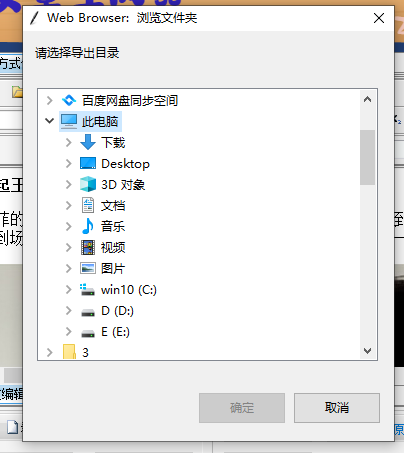Screen dimensions: 404x453
Task: Click the 此电脑 computer icon
Action: point(69,121)
